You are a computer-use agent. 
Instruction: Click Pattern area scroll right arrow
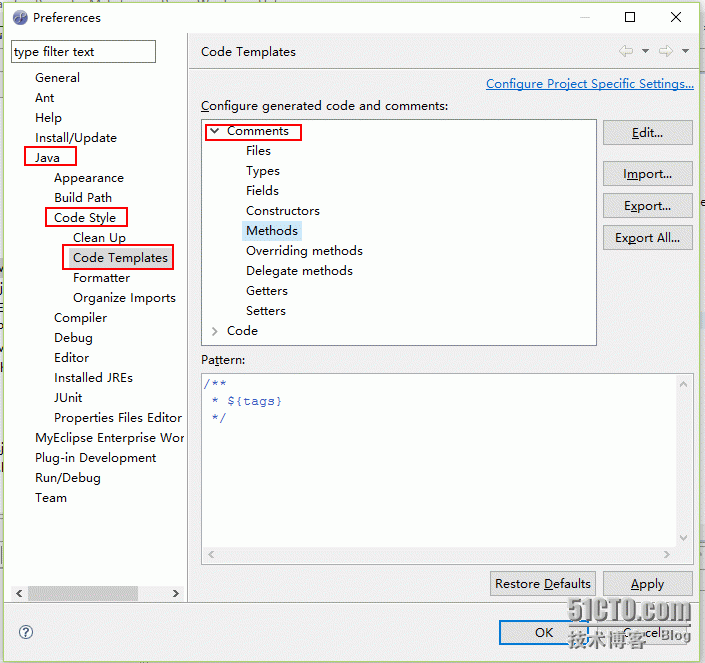pos(667,555)
